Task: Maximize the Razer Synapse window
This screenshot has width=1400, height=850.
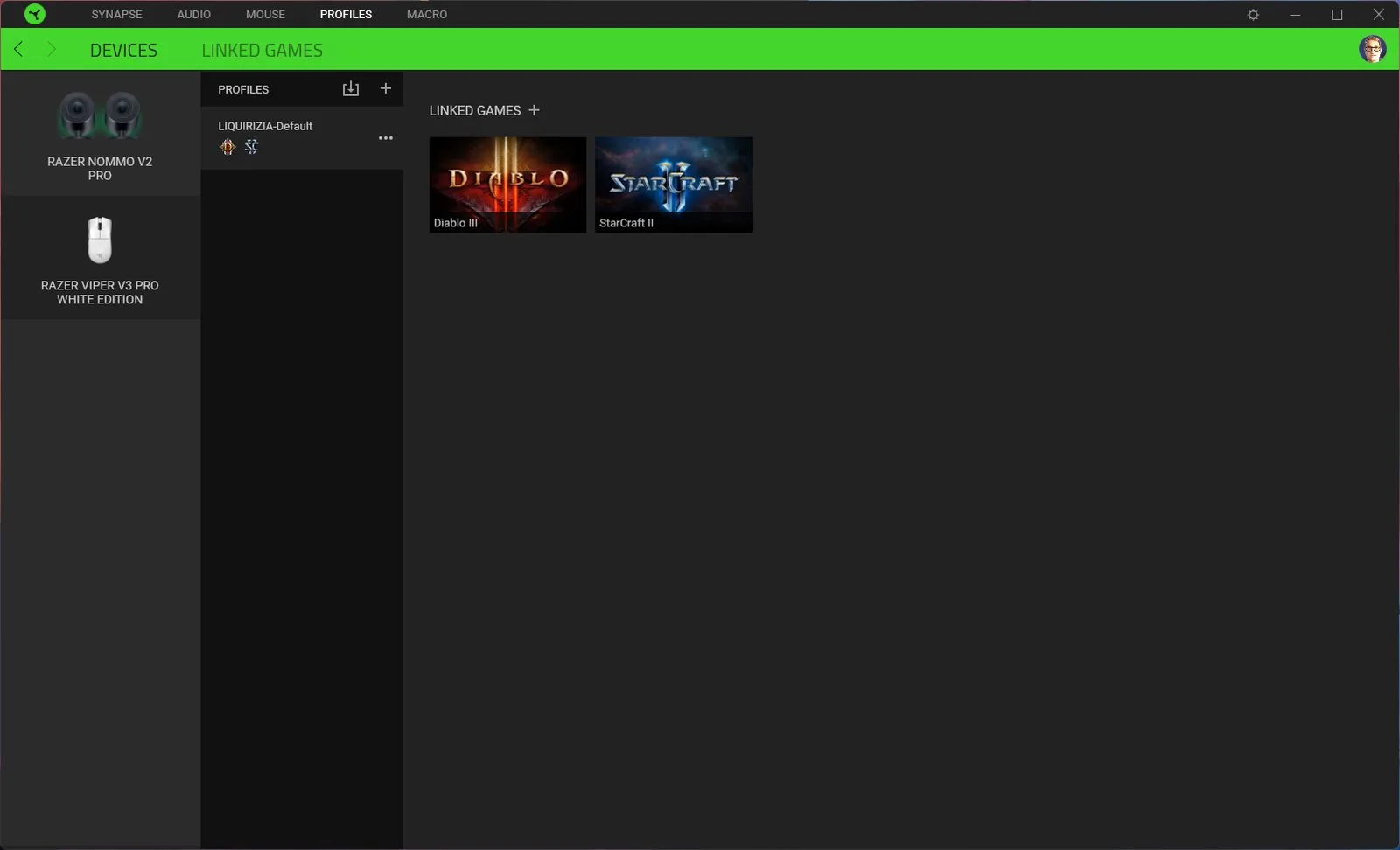Action: click(1337, 15)
